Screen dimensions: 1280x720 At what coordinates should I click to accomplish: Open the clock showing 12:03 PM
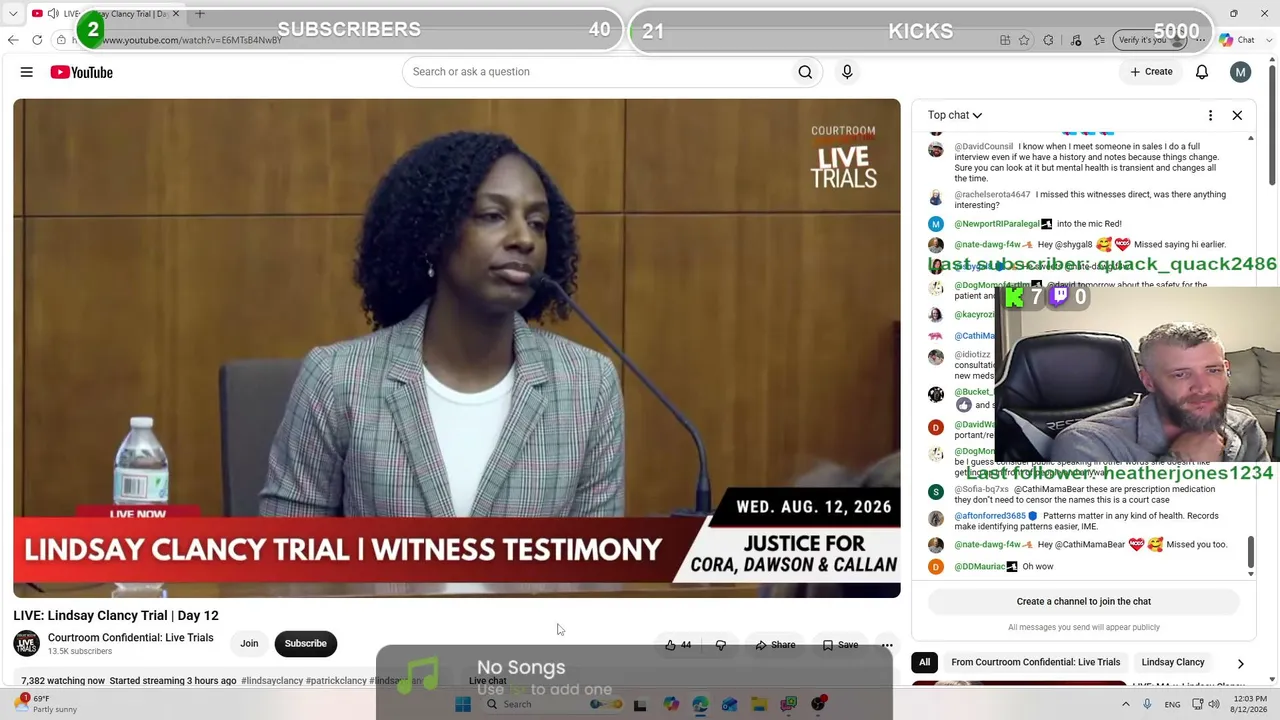1250,704
